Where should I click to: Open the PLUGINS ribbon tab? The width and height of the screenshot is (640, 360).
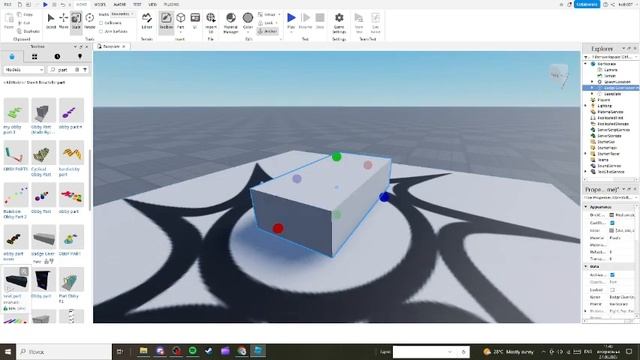(x=171, y=4)
